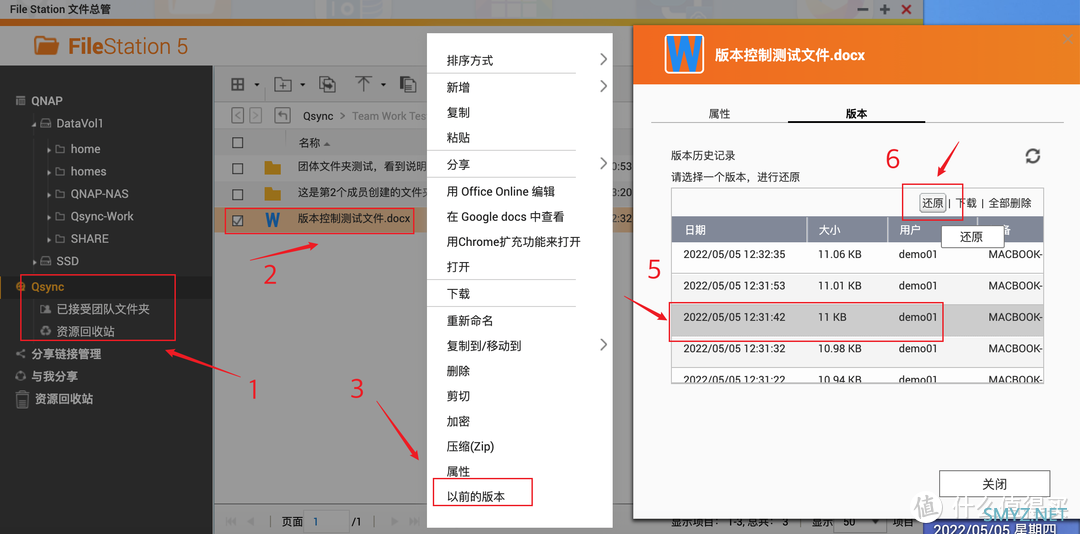Open the upload dropdown arrow
Viewport: 1080px width, 534px height.
tap(383, 85)
